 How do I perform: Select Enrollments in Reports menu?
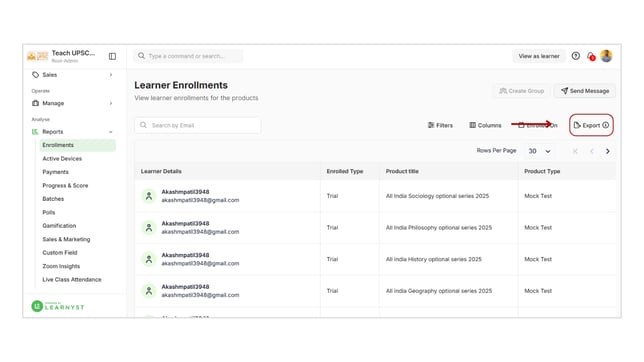77,145
